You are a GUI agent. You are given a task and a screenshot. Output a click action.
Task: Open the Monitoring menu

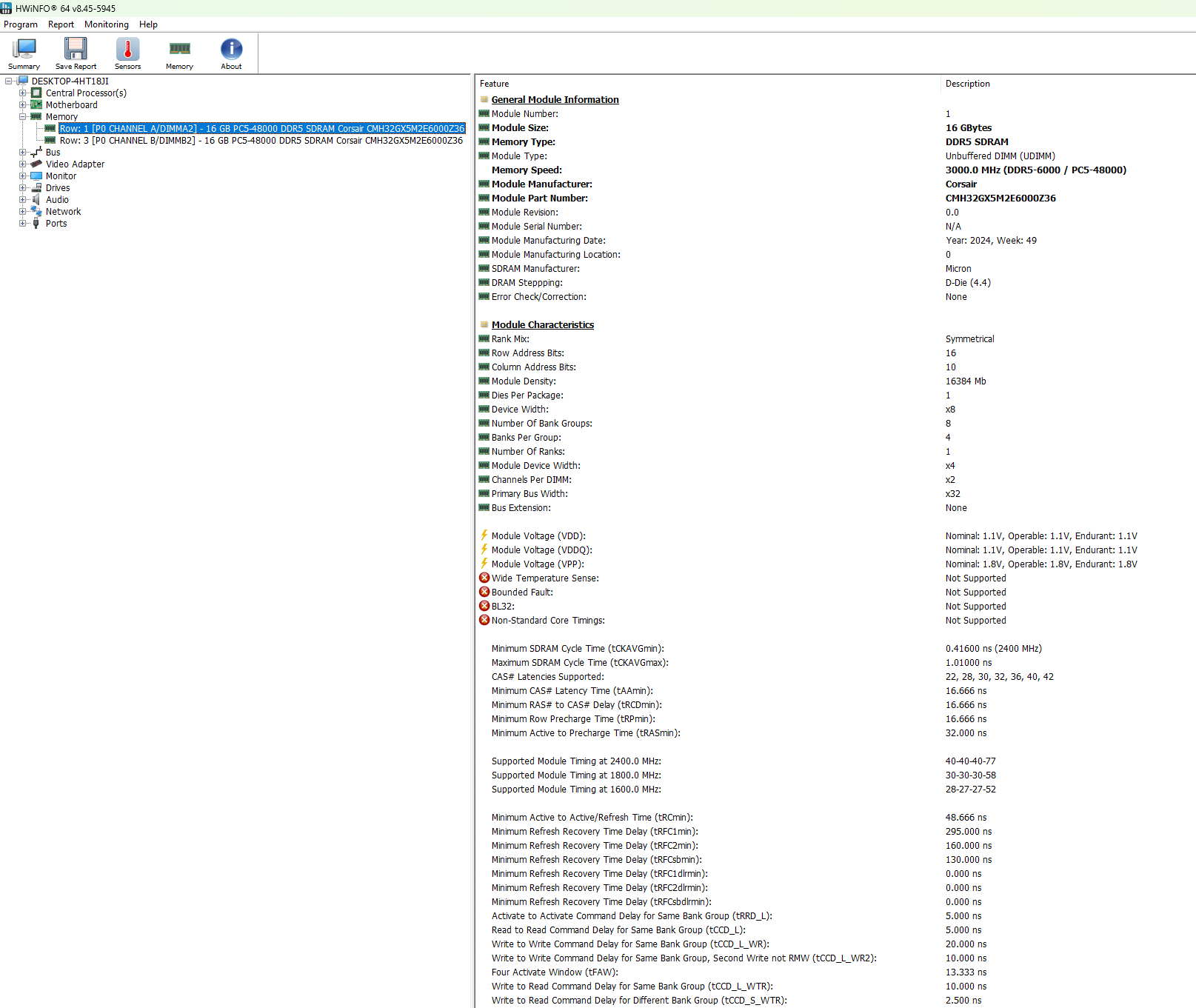(x=107, y=24)
